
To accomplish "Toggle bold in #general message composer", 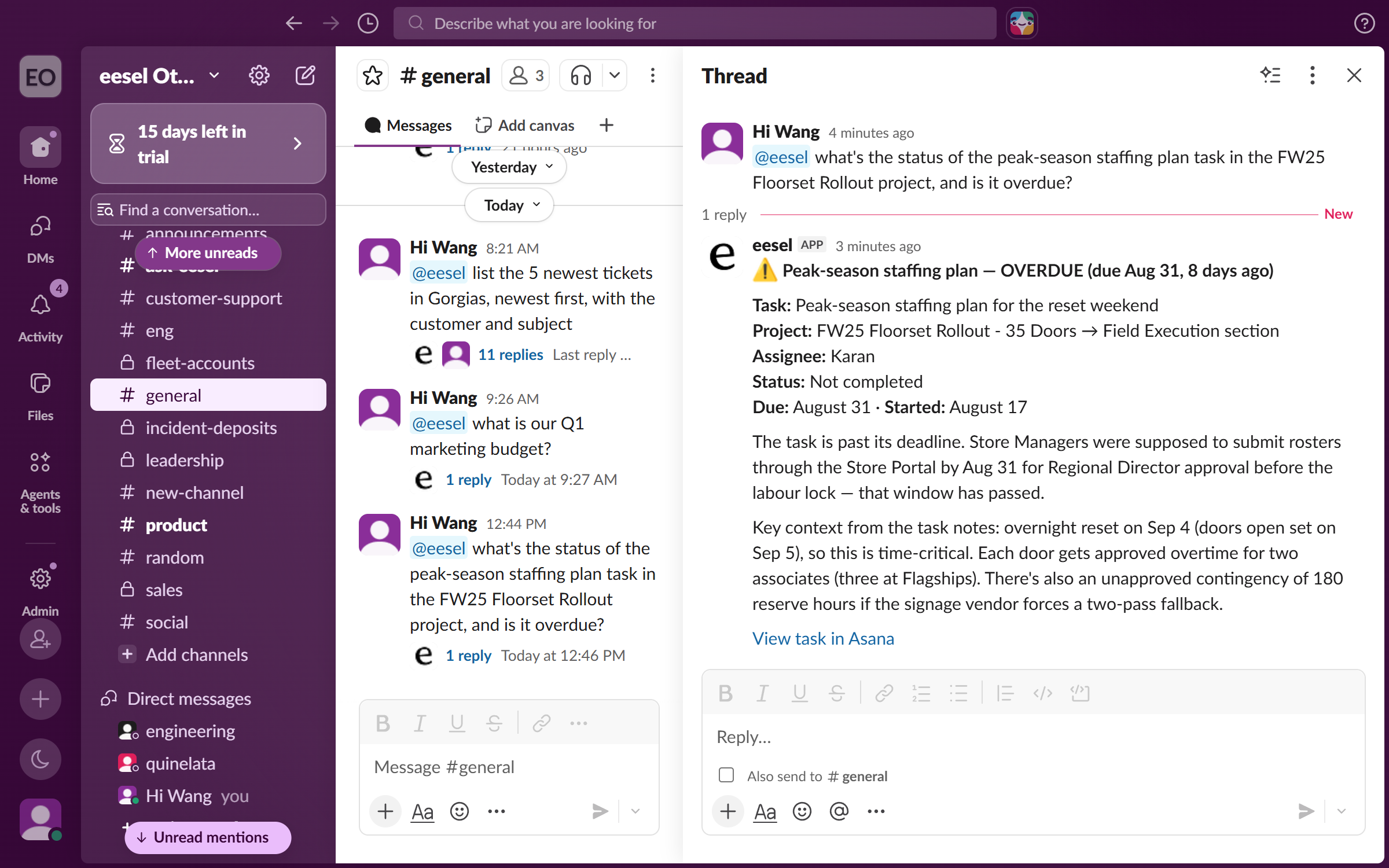I will point(383,723).
